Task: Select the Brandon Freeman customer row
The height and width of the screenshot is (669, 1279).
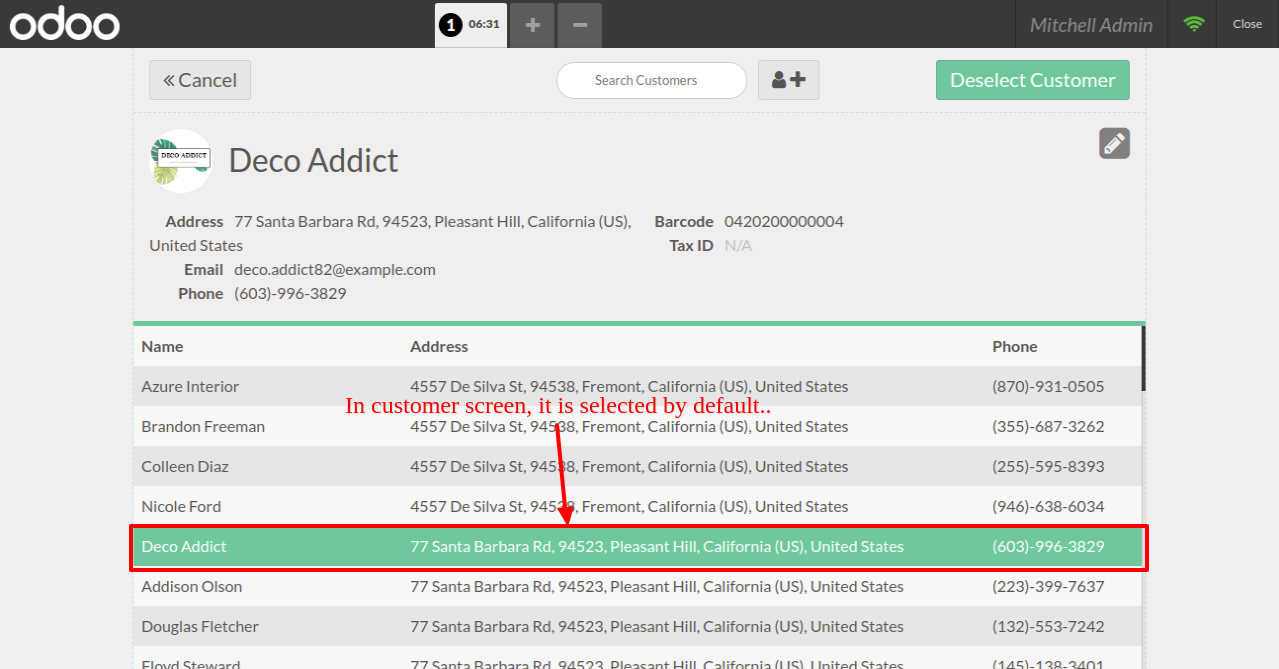Action: coord(637,426)
